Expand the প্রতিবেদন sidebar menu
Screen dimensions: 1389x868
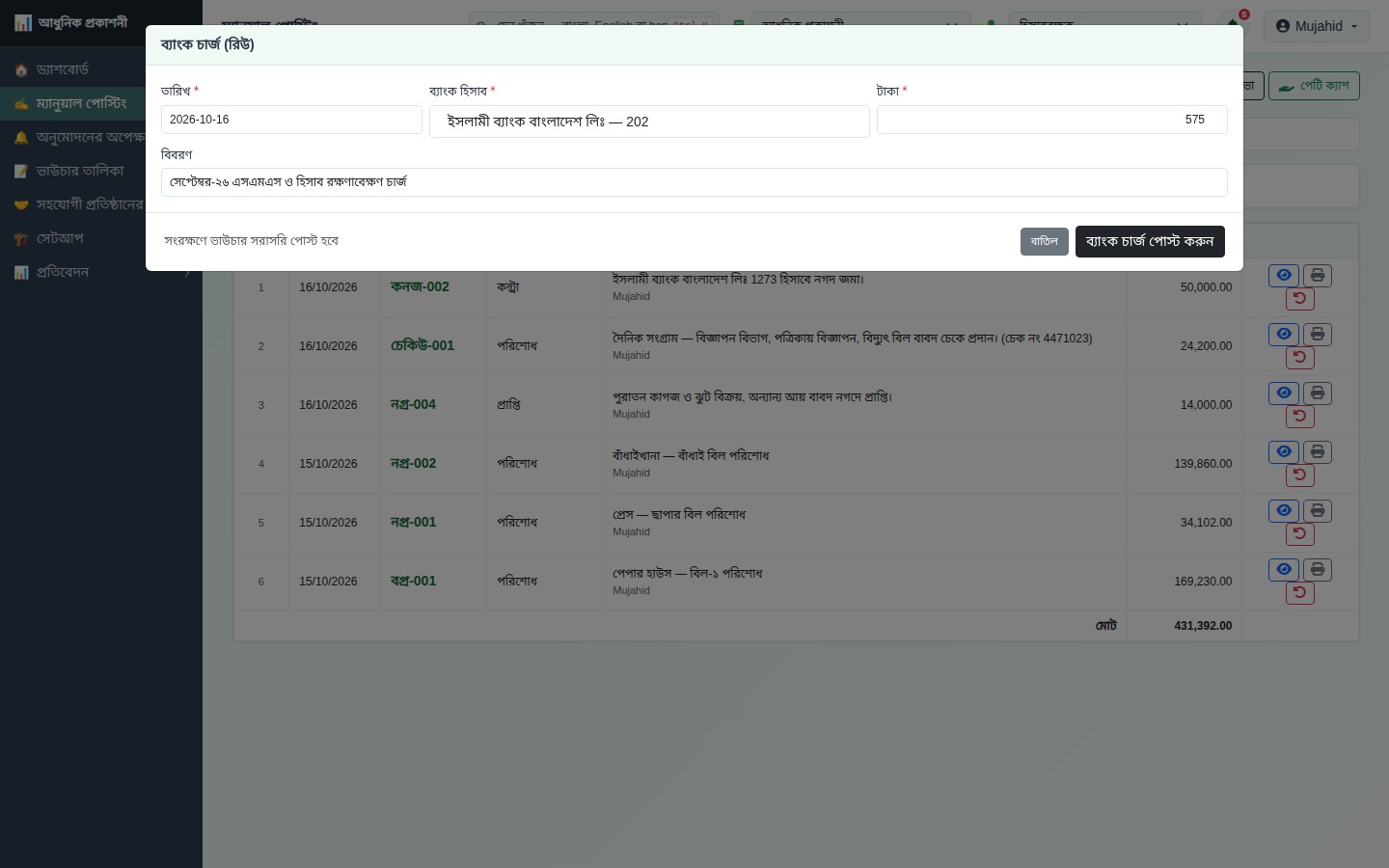point(101,272)
